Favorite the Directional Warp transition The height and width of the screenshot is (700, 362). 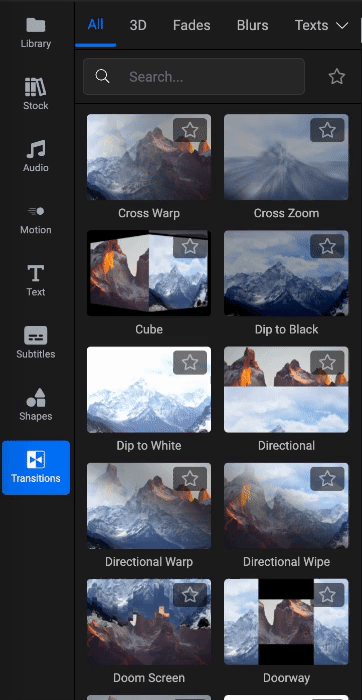tap(190, 479)
